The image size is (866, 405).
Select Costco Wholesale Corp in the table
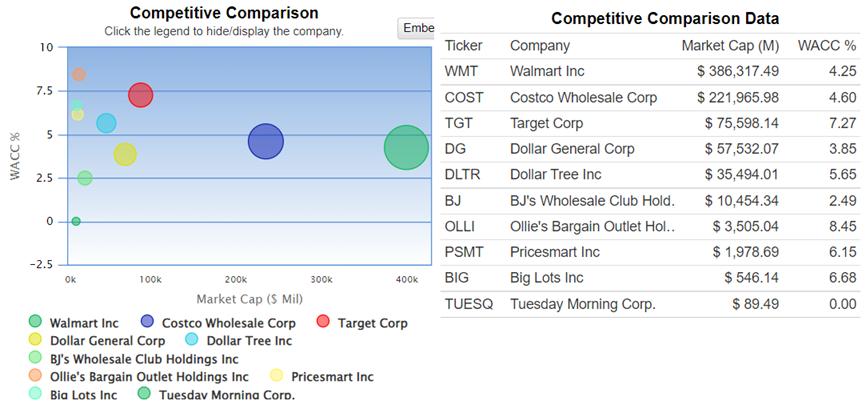(583, 97)
